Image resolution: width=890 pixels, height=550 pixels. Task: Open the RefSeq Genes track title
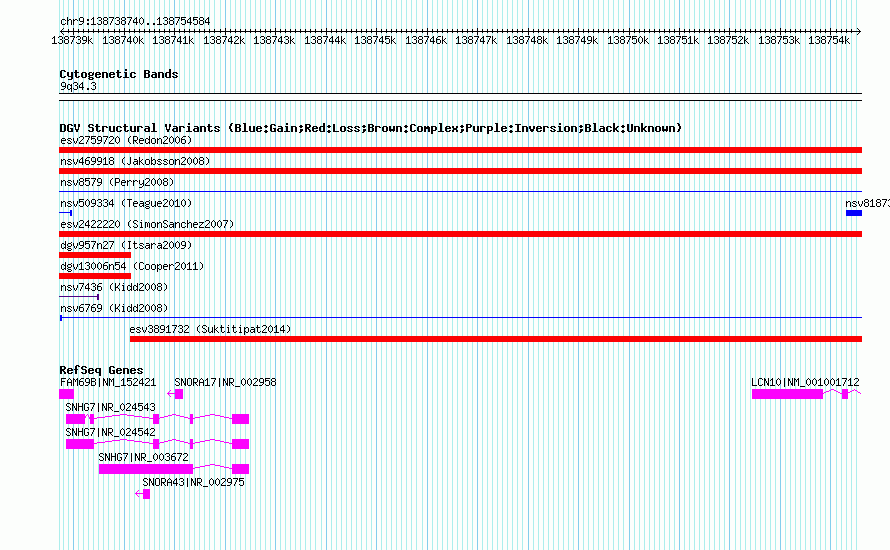101,370
